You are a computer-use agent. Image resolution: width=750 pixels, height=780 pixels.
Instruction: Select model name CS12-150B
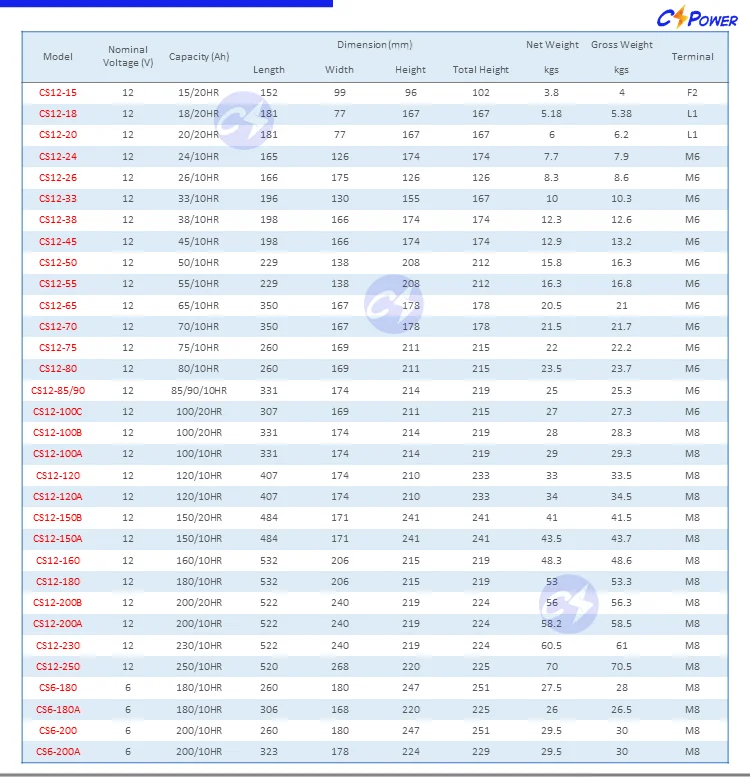[58, 517]
